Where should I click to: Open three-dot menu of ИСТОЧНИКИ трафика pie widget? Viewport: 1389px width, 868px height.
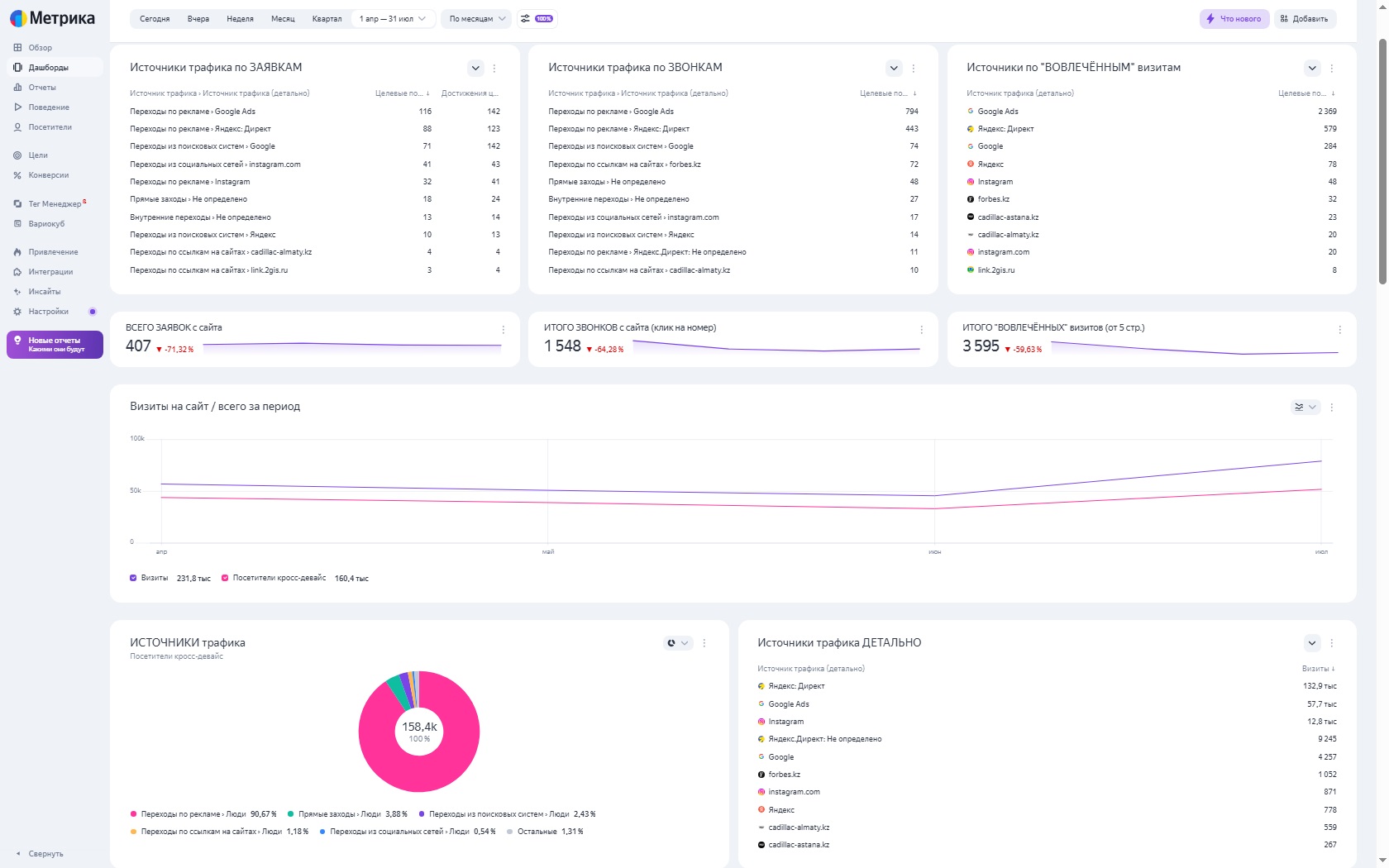point(704,643)
